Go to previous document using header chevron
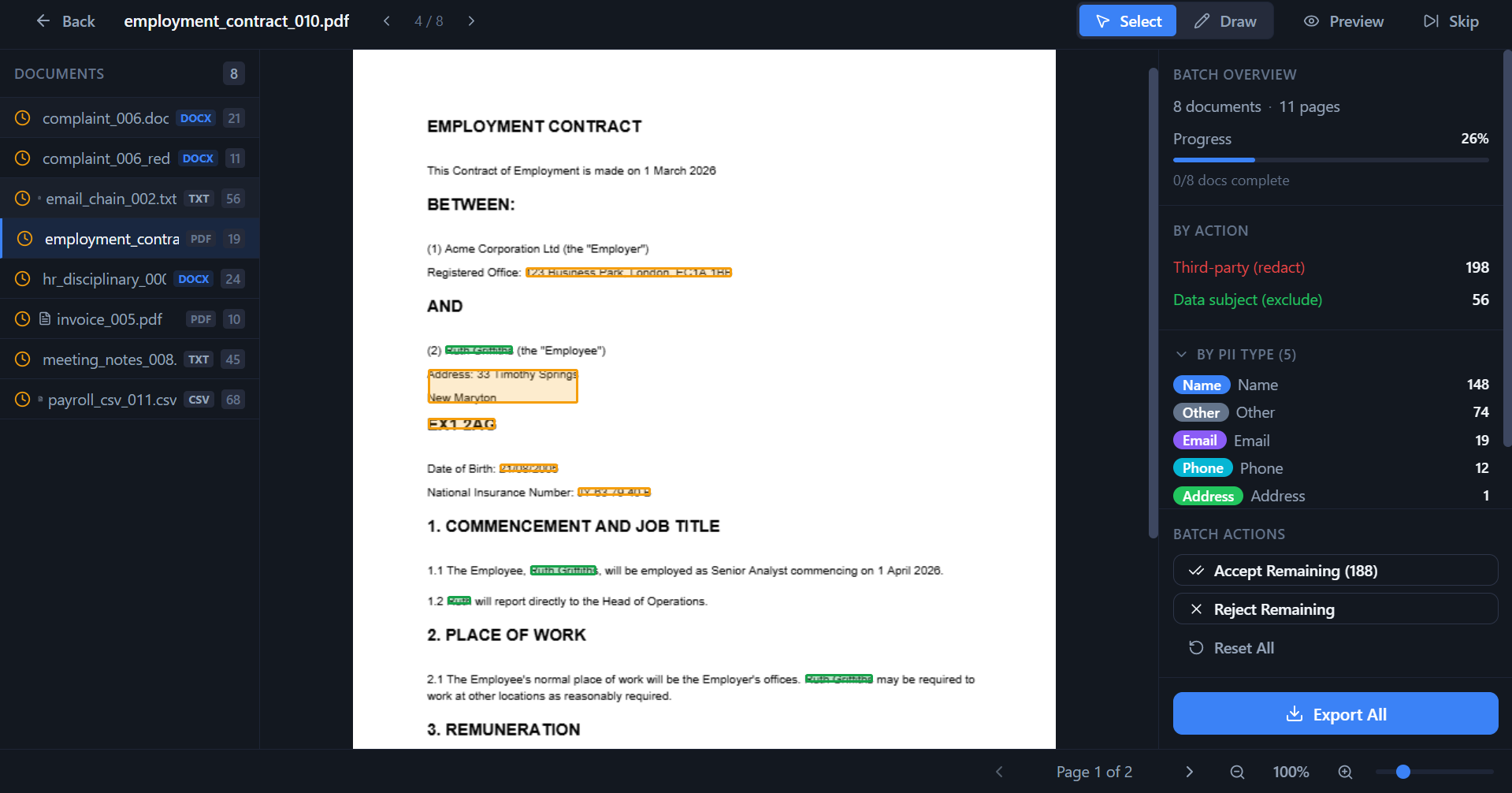 click(x=387, y=21)
